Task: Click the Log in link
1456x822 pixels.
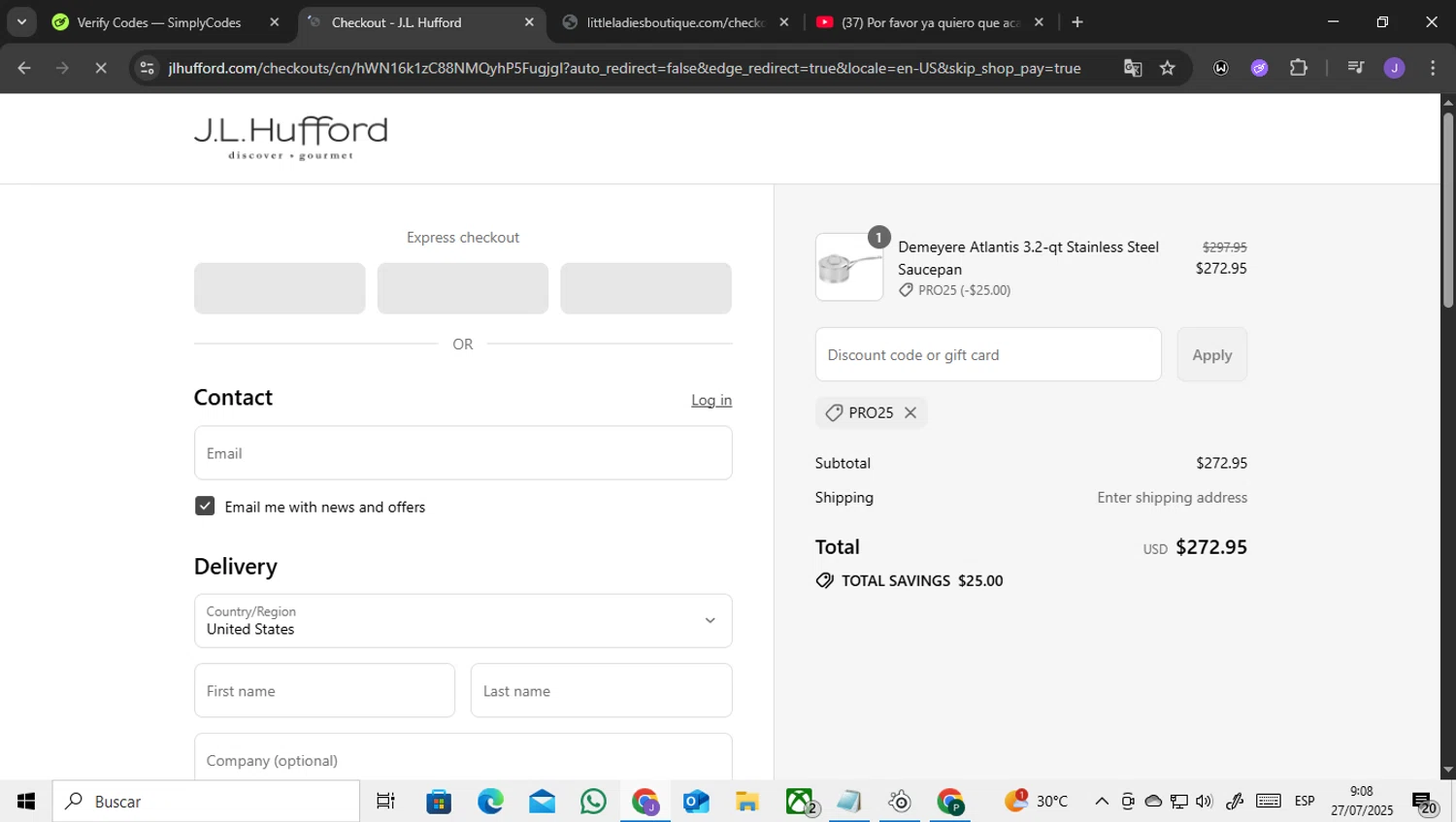Action: (x=711, y=400)
